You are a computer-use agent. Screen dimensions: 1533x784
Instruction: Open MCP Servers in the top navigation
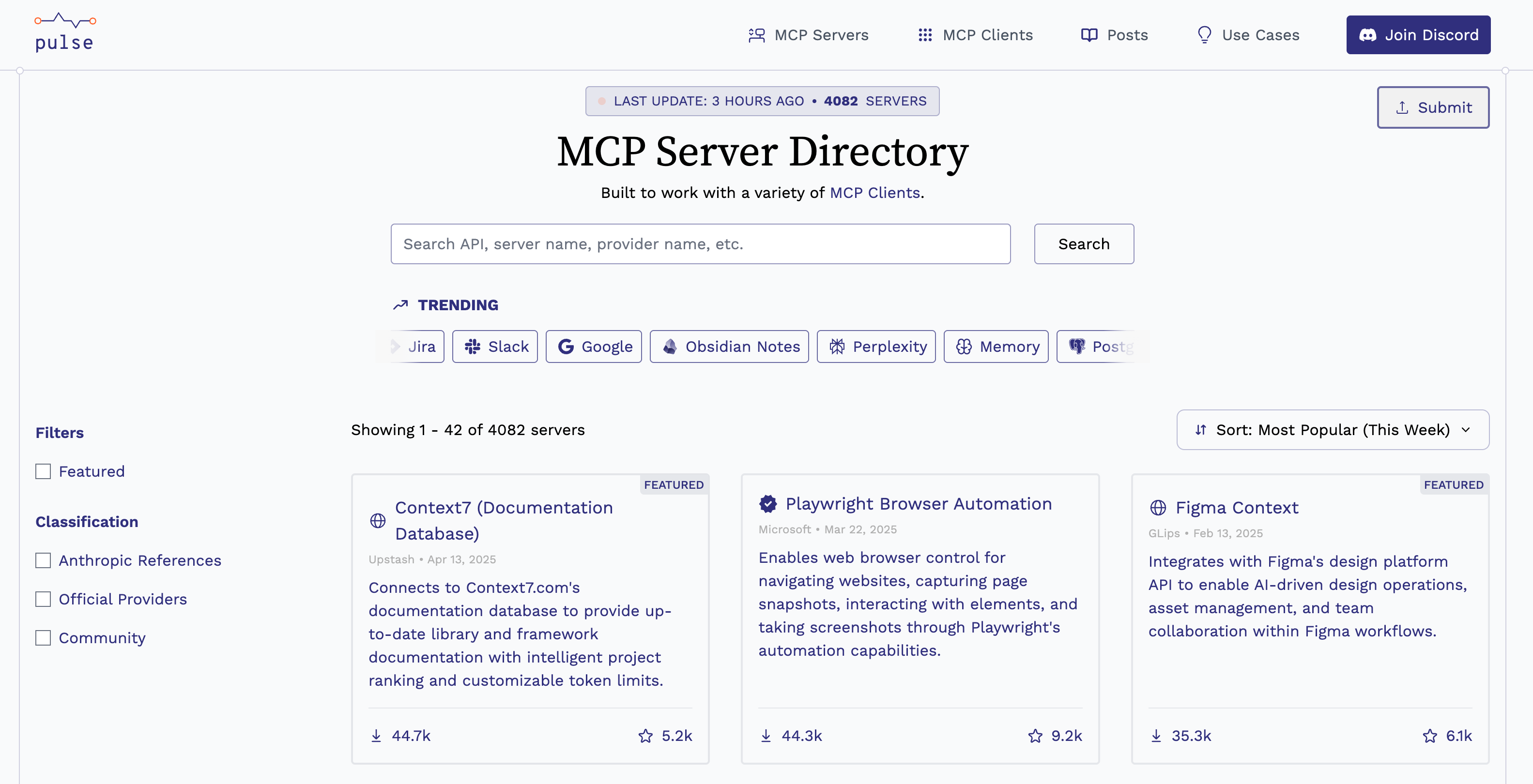pyautogui.click(x=808, y=35)
